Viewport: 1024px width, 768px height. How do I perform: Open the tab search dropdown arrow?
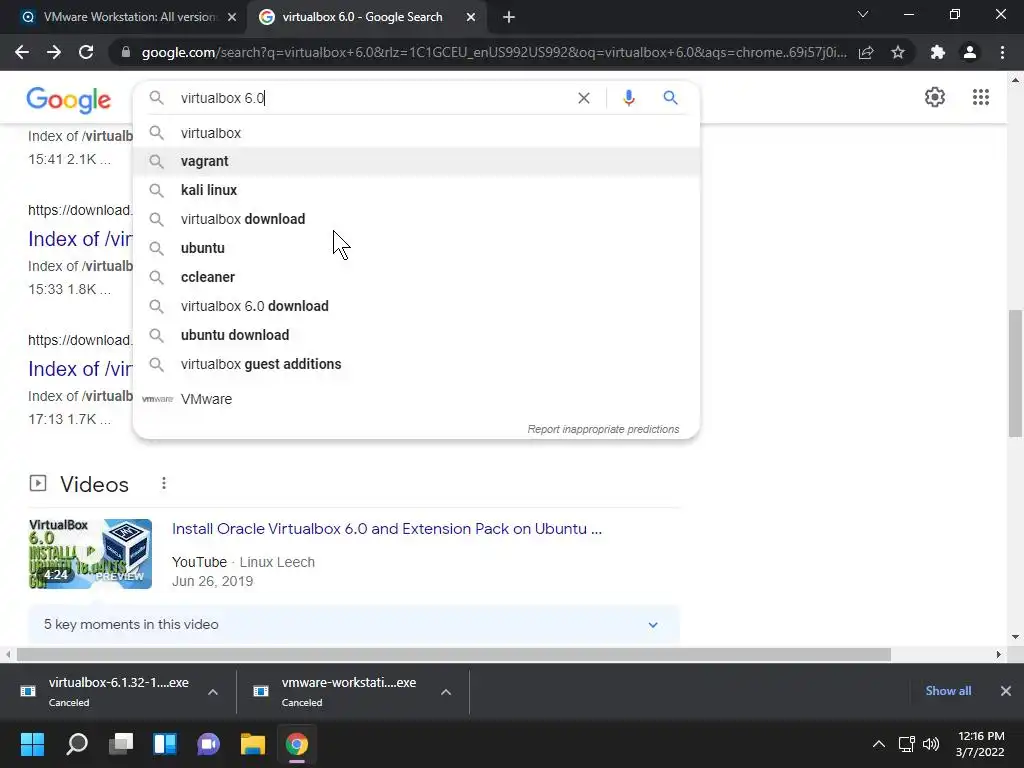tap(863, 14)
